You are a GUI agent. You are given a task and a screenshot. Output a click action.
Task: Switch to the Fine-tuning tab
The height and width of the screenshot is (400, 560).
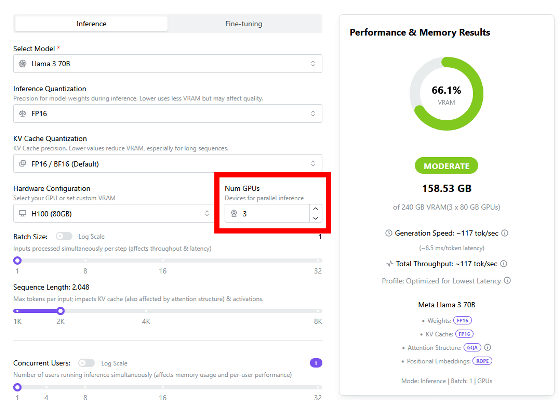point(244,24)
